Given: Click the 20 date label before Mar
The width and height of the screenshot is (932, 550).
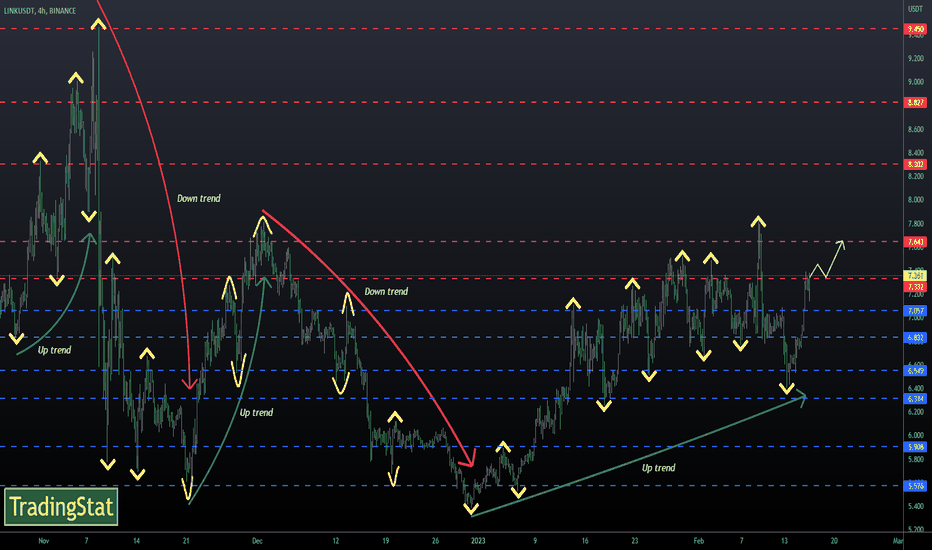Looking at the screenshot, I should (834, 540).
